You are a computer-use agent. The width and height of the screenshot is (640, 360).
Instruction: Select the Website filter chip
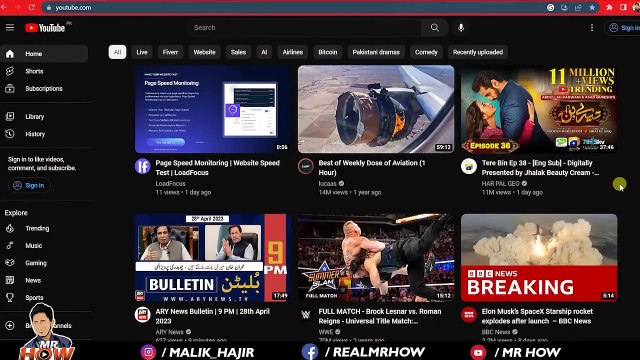tap(204, 52)
